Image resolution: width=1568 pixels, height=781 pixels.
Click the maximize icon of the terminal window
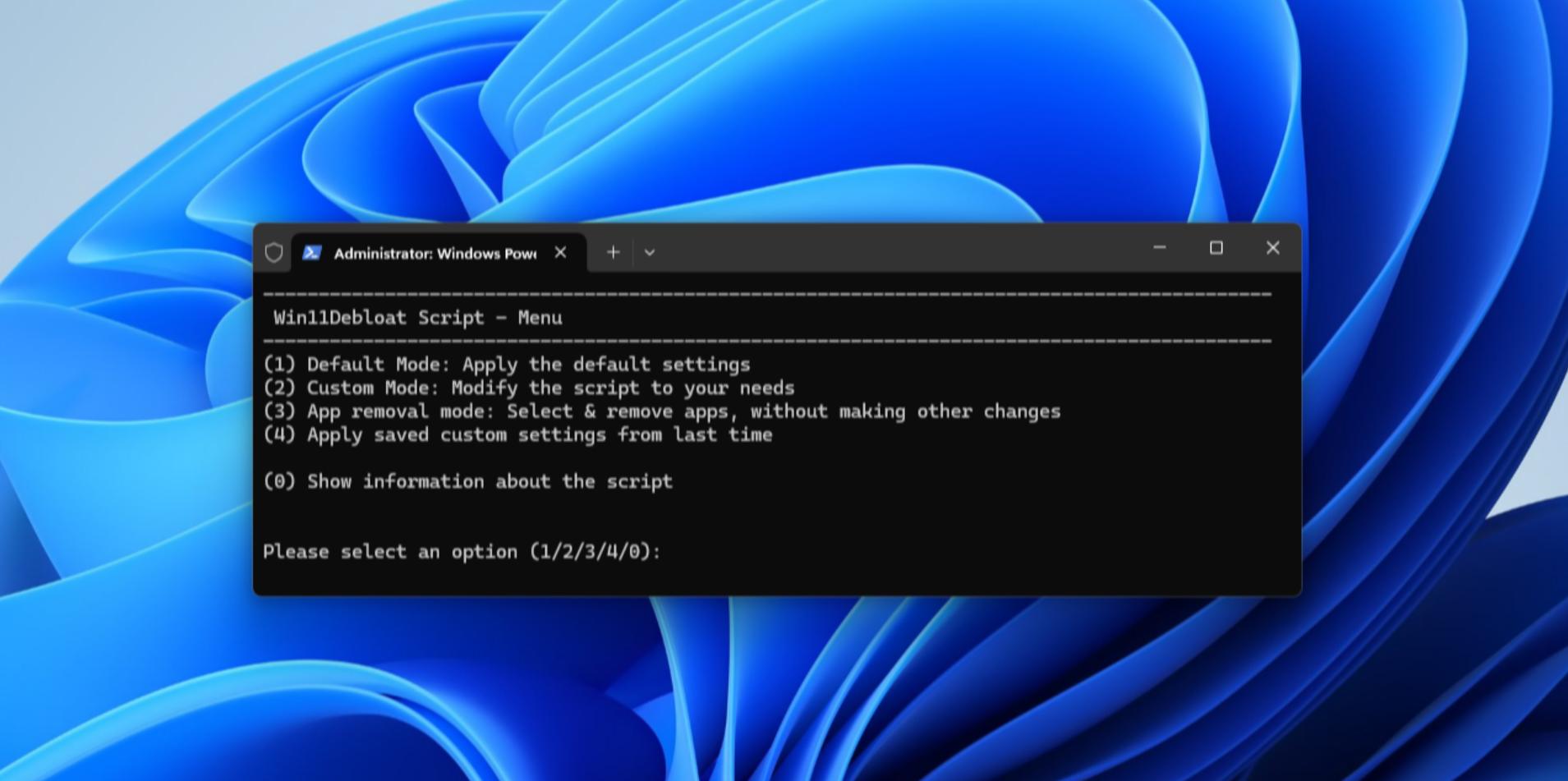1217,248
